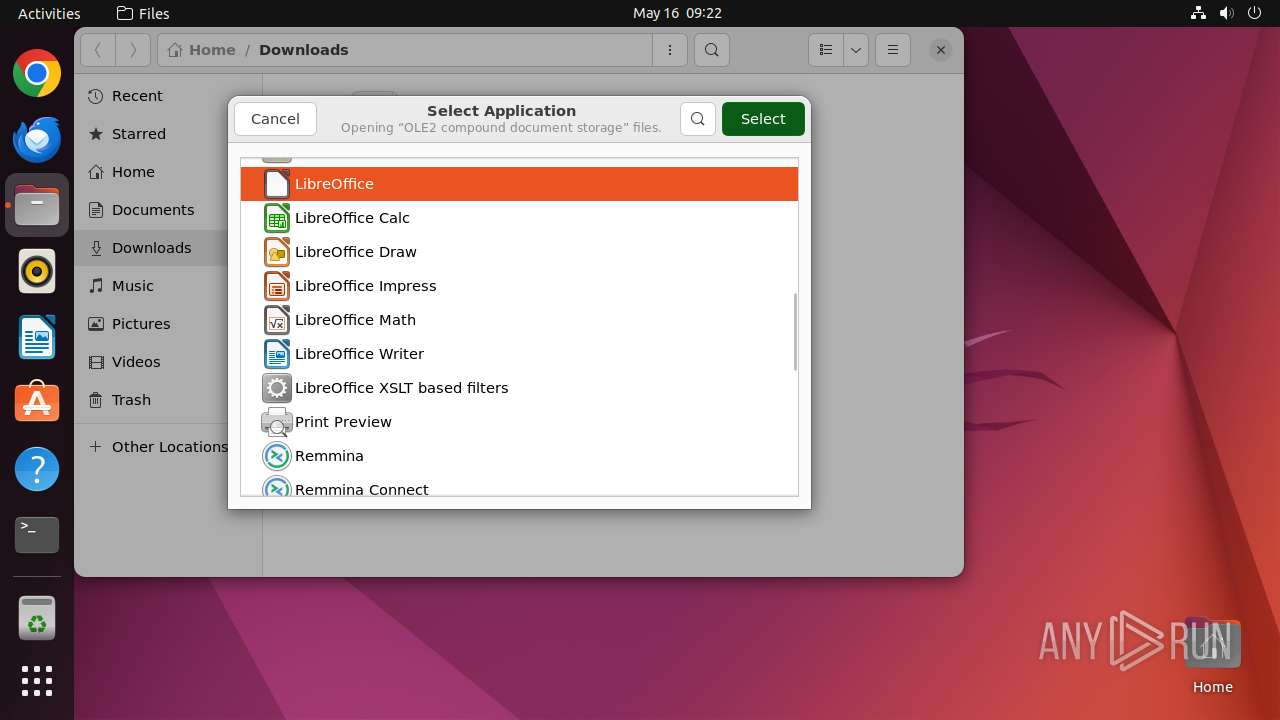1280x720 pixels.
Task: Open LibreOffice Writer from the dock
Action: [x=37, y=337]
